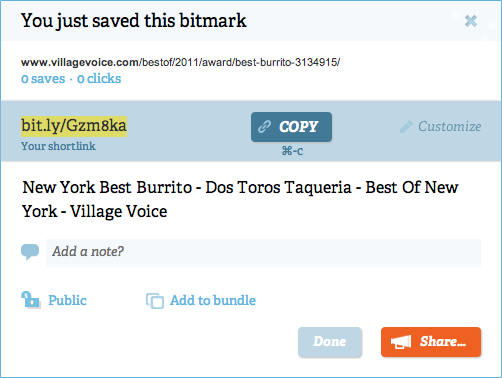
Task: Open the Add to bundle option
Action: tap(213, 300)
